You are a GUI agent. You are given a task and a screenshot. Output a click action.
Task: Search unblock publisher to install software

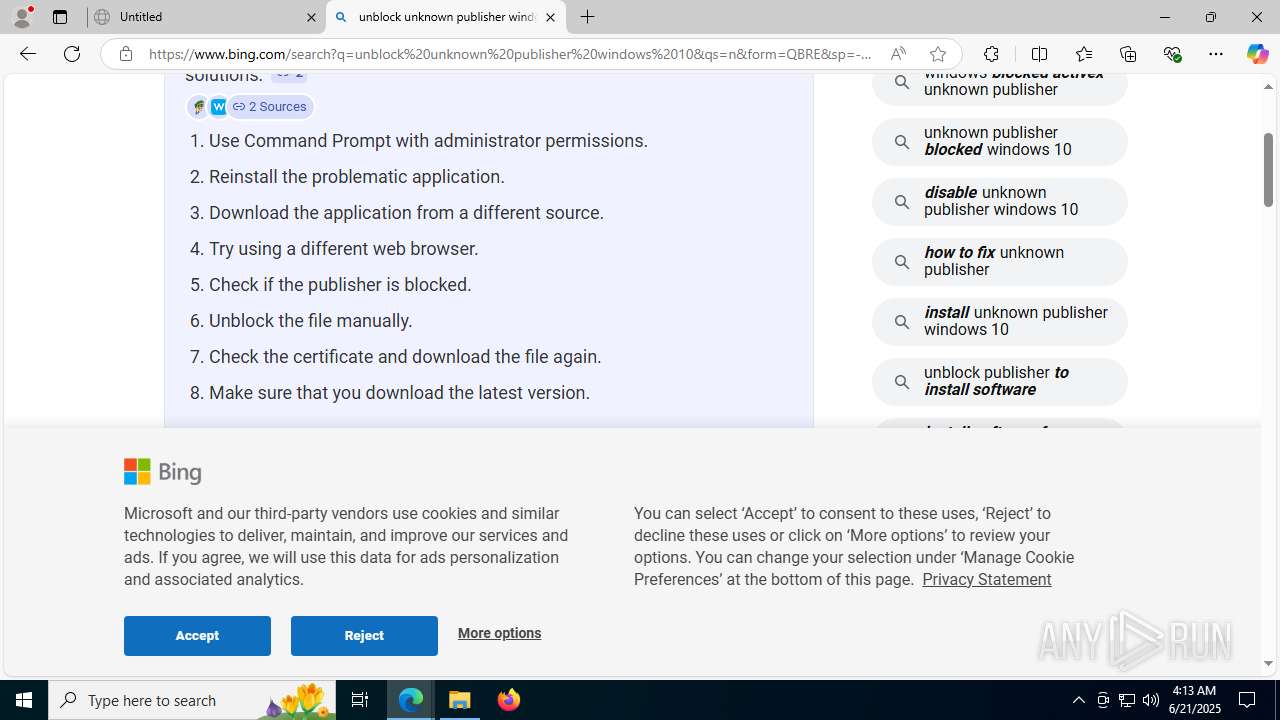tap(999, 382)
